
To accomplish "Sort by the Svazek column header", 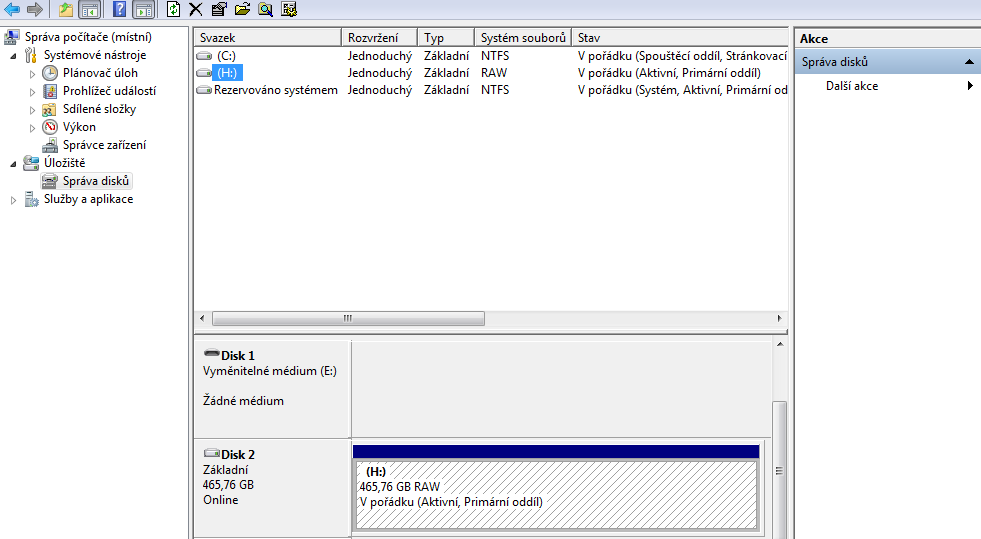I will 268,38.
